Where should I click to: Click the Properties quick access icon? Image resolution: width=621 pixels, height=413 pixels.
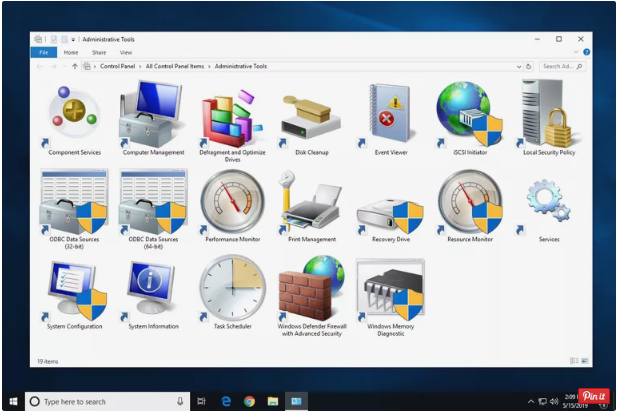tap(54, 39)
